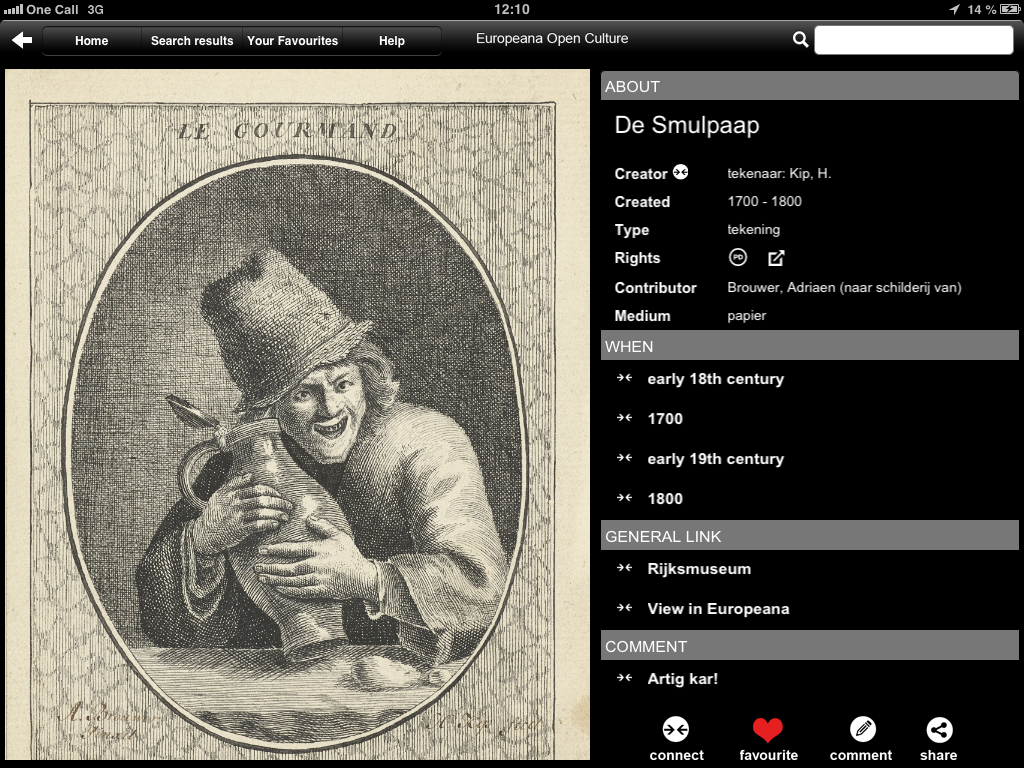The image size is (1024, 768).
Task: Open the public domain rights icon
Action: coord(738,258)
